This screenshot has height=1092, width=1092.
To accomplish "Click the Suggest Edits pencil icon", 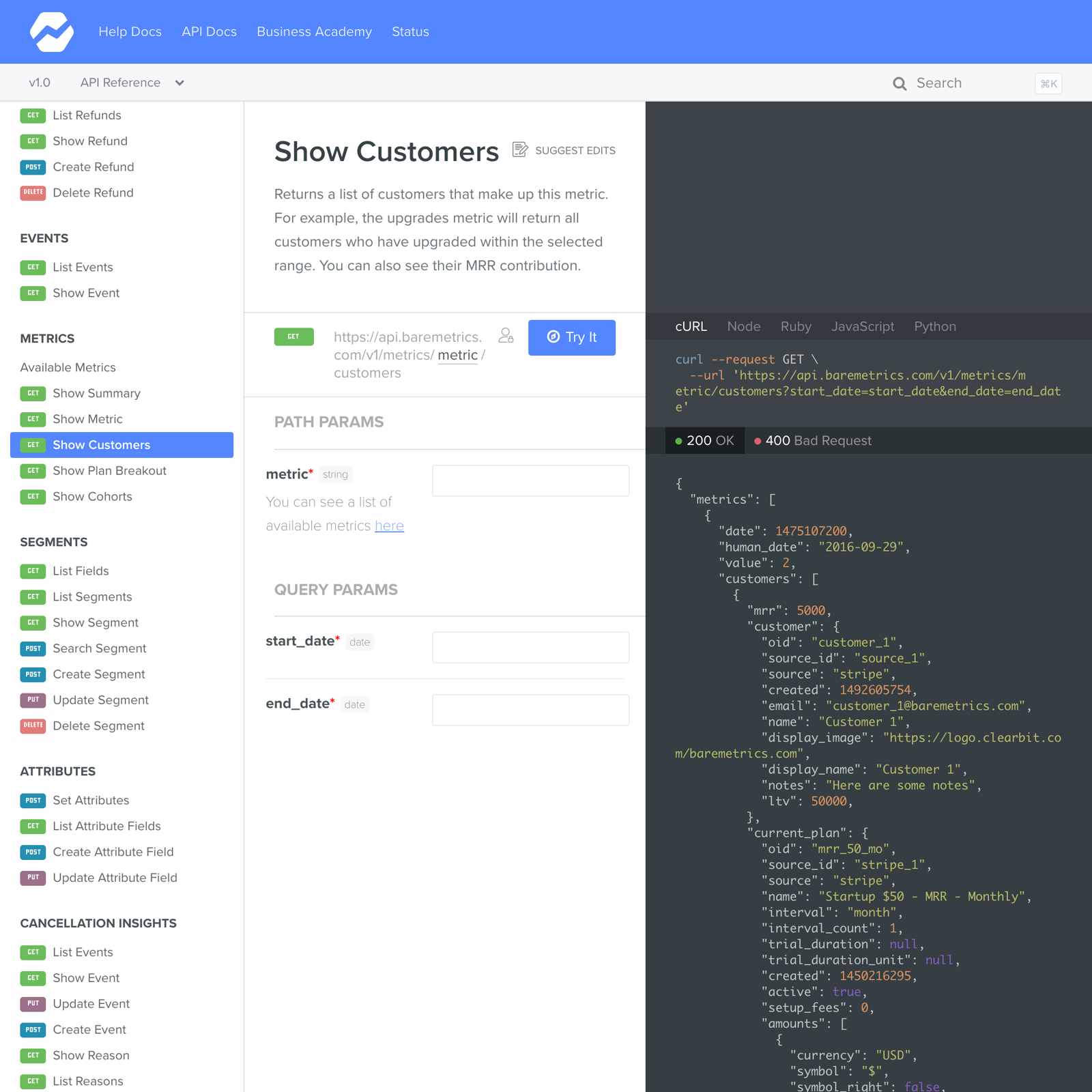I will (x=520, y=149).
